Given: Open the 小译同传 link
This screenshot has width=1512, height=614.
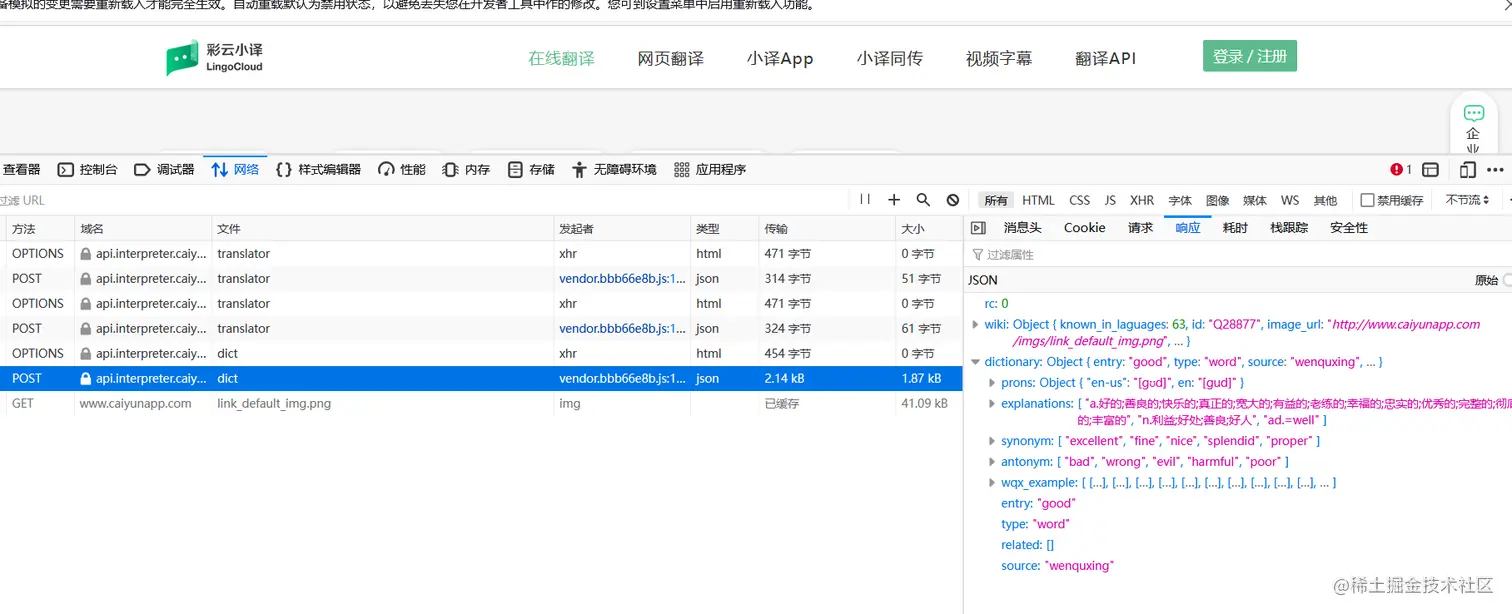Looking at the screenshot, I should [x=890, y=59].
